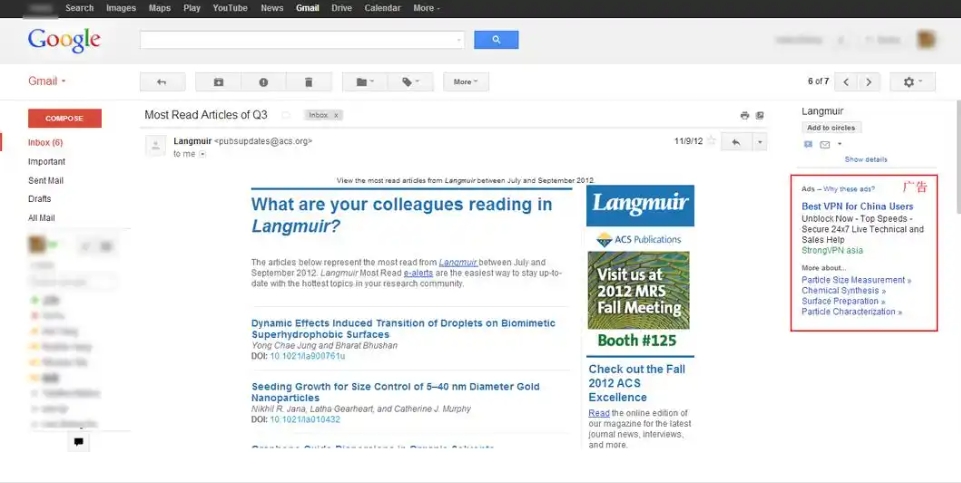Click Show details link

tap(865, 159)
